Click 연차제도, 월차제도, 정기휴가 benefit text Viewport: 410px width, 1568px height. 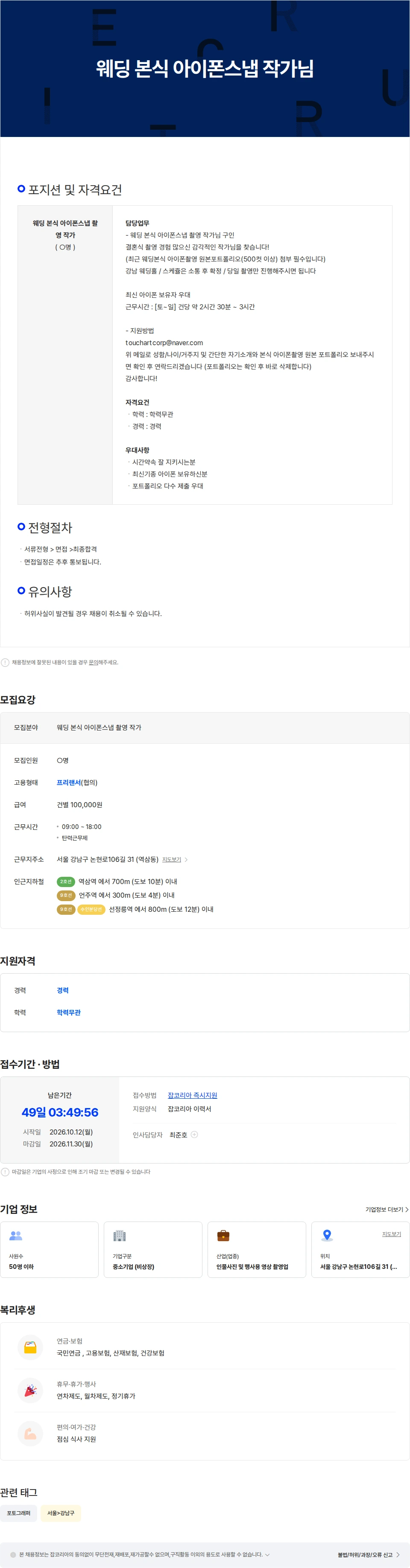pos(96,1396)
